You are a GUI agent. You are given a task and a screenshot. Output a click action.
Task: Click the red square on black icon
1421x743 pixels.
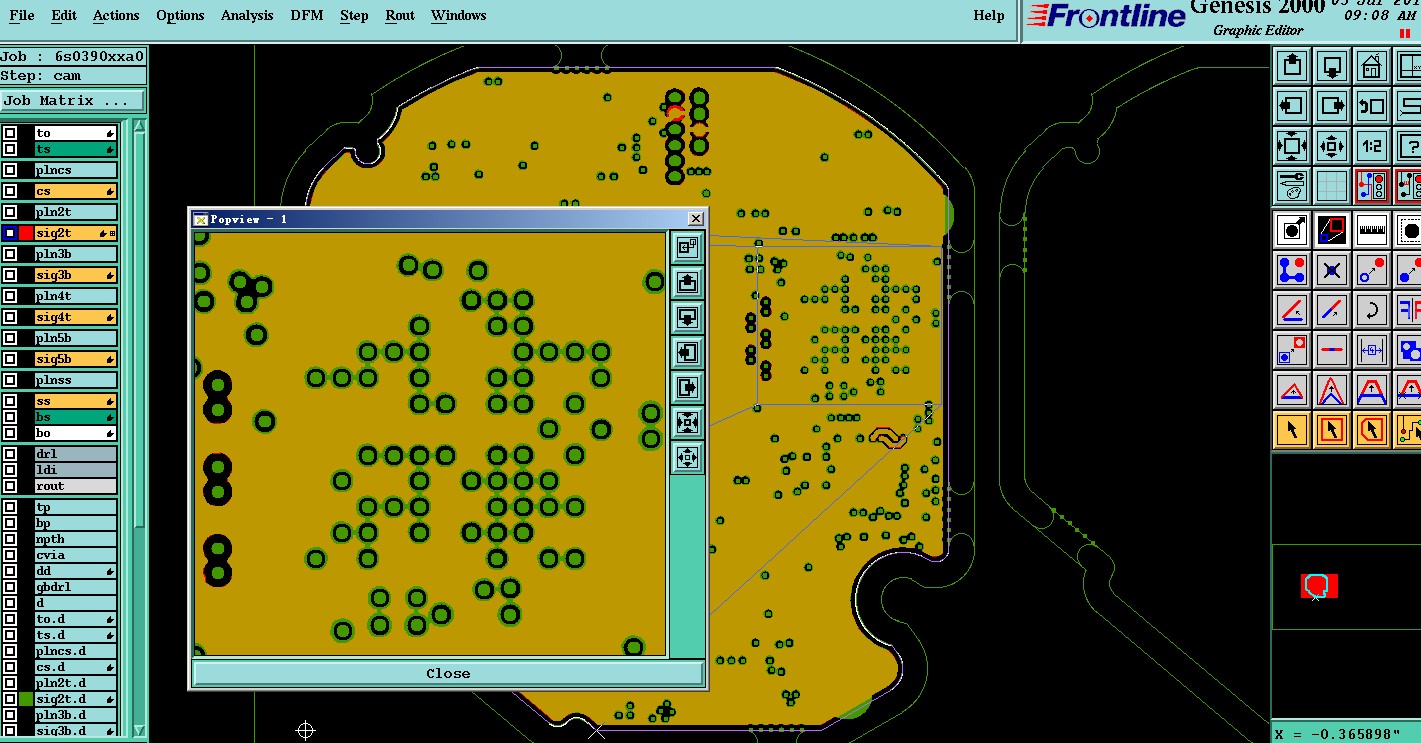click(x=1331, y=230)
